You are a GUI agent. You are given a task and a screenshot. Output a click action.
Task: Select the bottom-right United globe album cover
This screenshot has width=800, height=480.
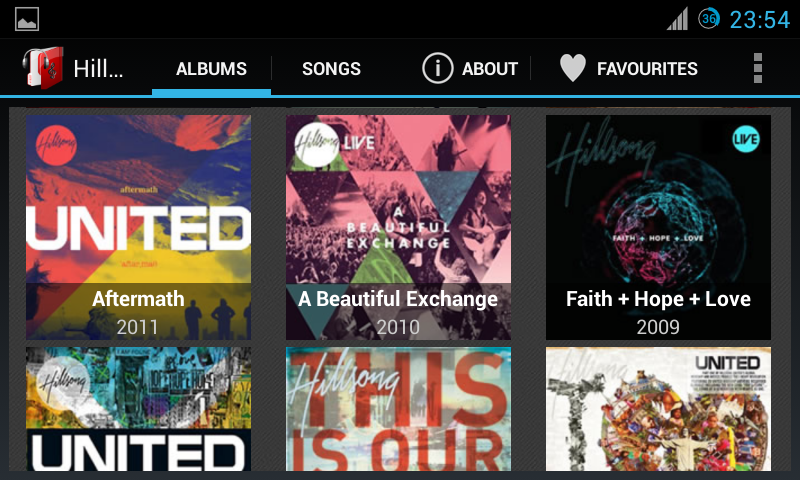(x=658, y=409)
